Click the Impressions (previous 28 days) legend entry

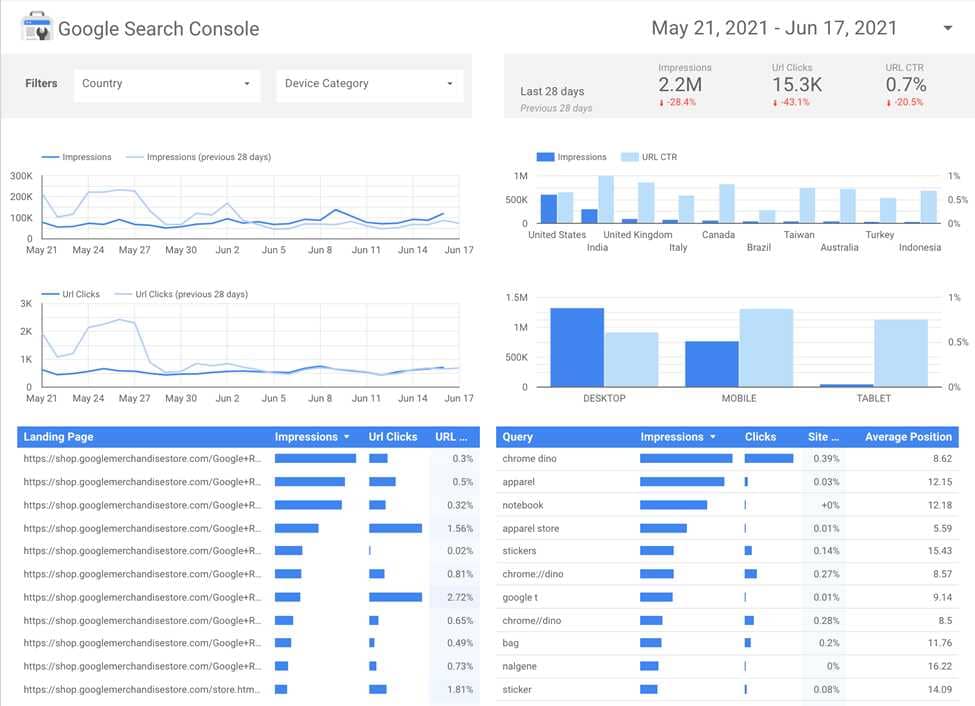coord(199,157)
